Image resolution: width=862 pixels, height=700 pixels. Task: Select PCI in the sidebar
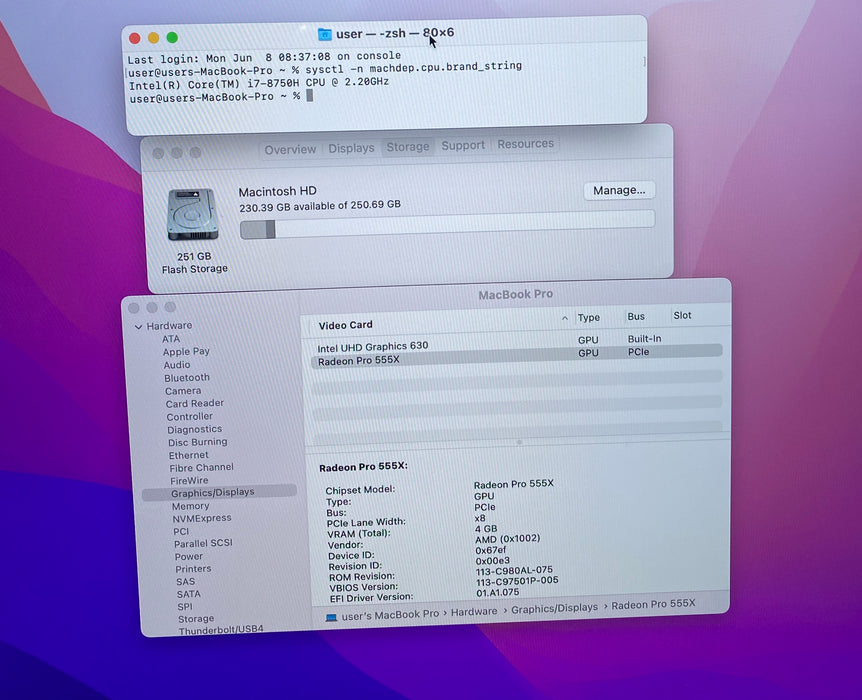(181, 531)
